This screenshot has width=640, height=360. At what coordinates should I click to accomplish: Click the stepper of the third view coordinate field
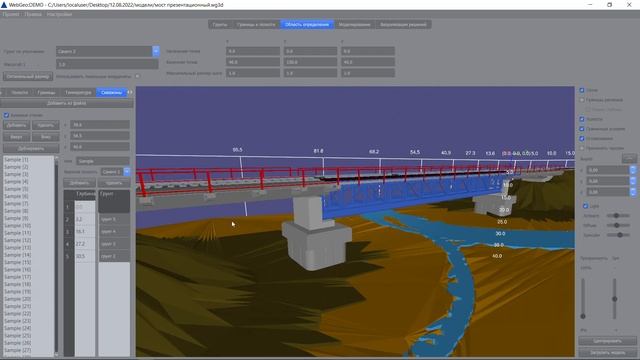(633, 192)
